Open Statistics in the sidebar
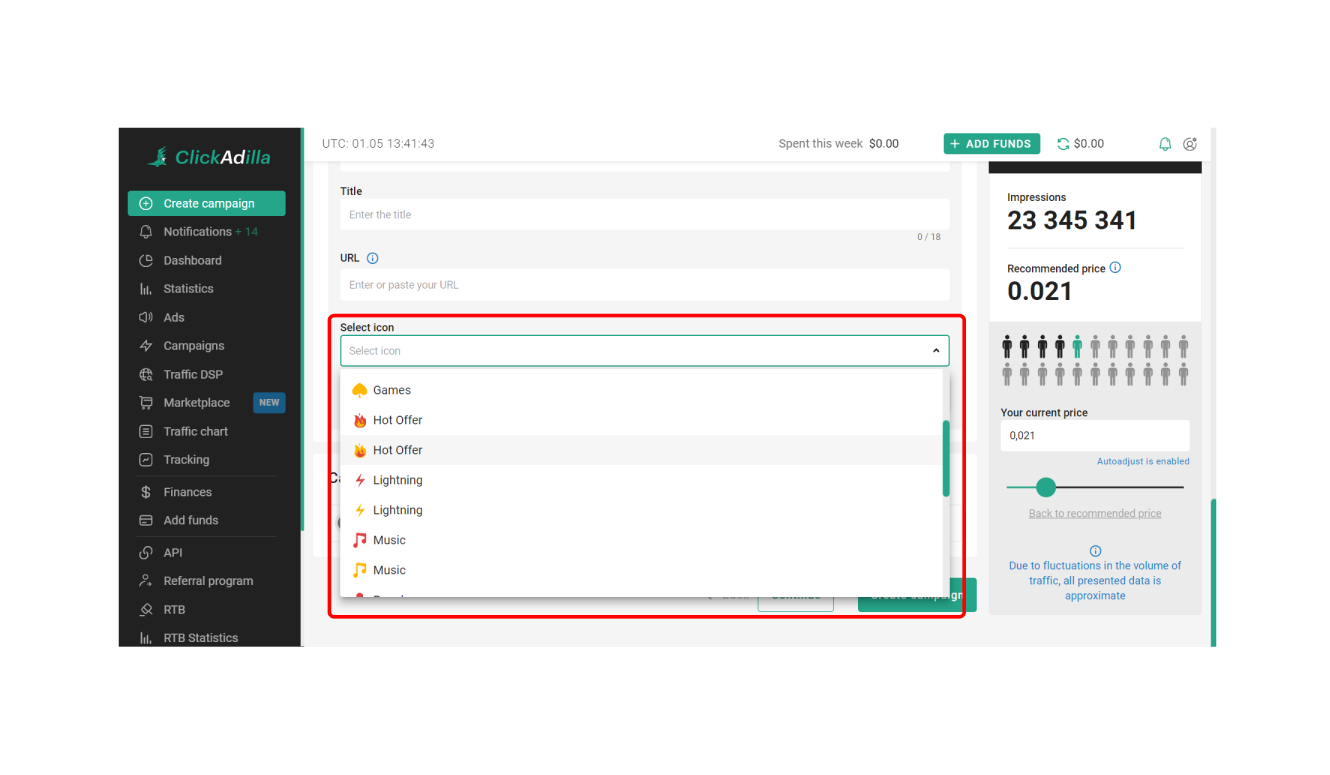1330x775 pixels. pos(188,289)
